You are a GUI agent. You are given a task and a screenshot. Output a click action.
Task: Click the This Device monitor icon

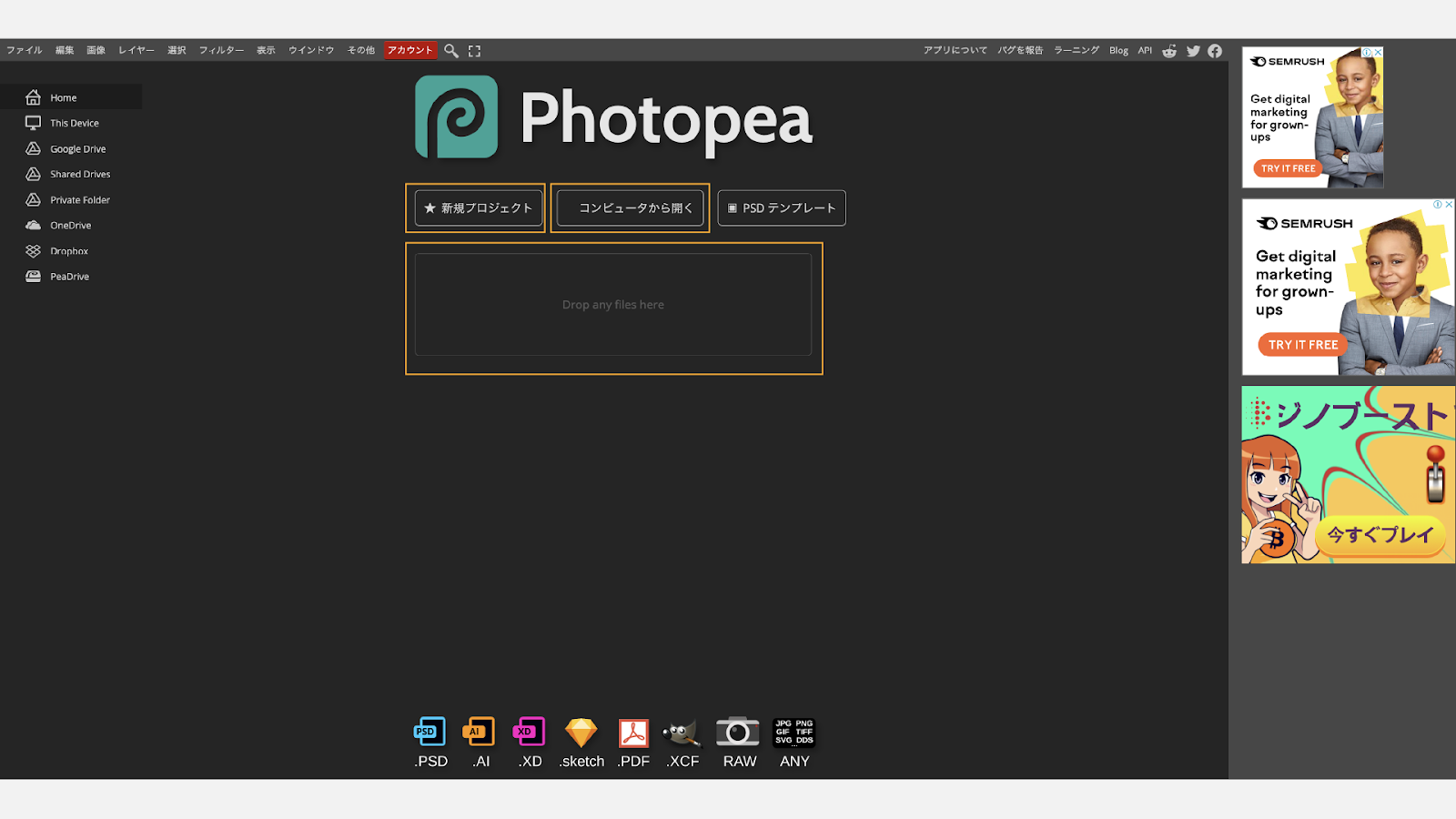[x=33, y=123]
